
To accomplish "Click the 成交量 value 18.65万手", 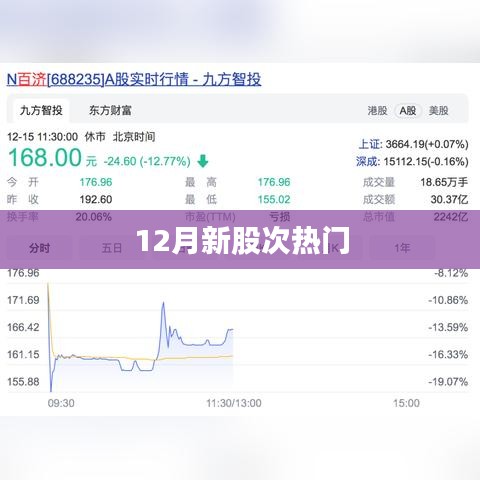I will coord(444,182).
